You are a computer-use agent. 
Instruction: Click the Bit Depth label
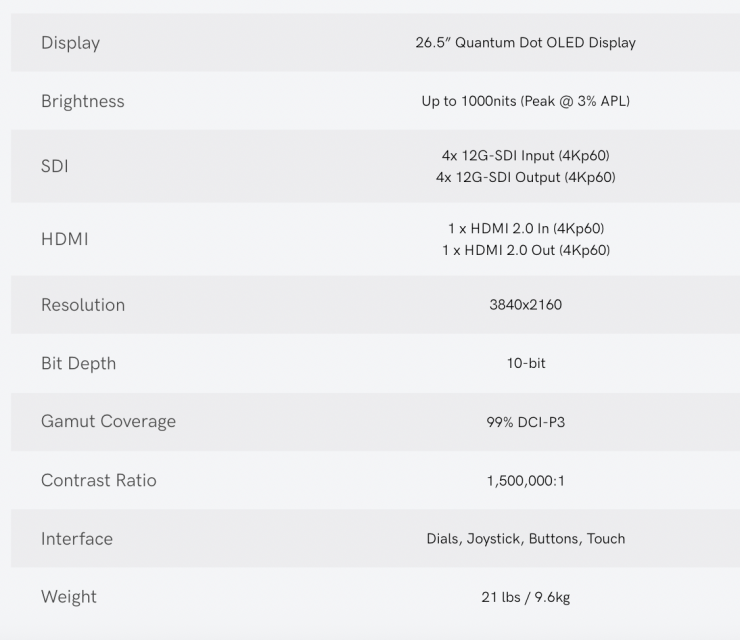click(78, 363)
